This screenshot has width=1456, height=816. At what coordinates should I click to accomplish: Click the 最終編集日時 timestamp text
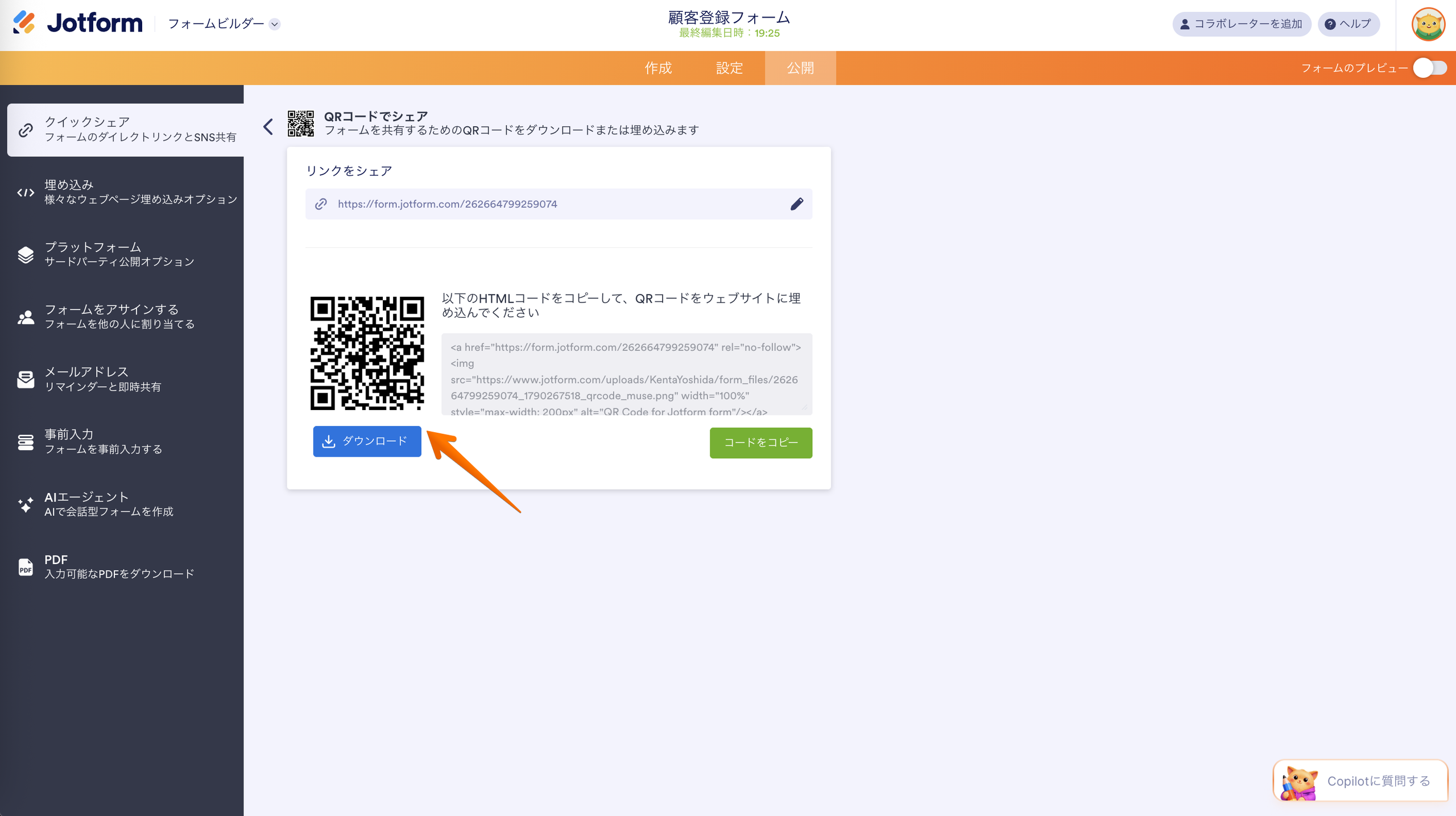pos(729,34)
